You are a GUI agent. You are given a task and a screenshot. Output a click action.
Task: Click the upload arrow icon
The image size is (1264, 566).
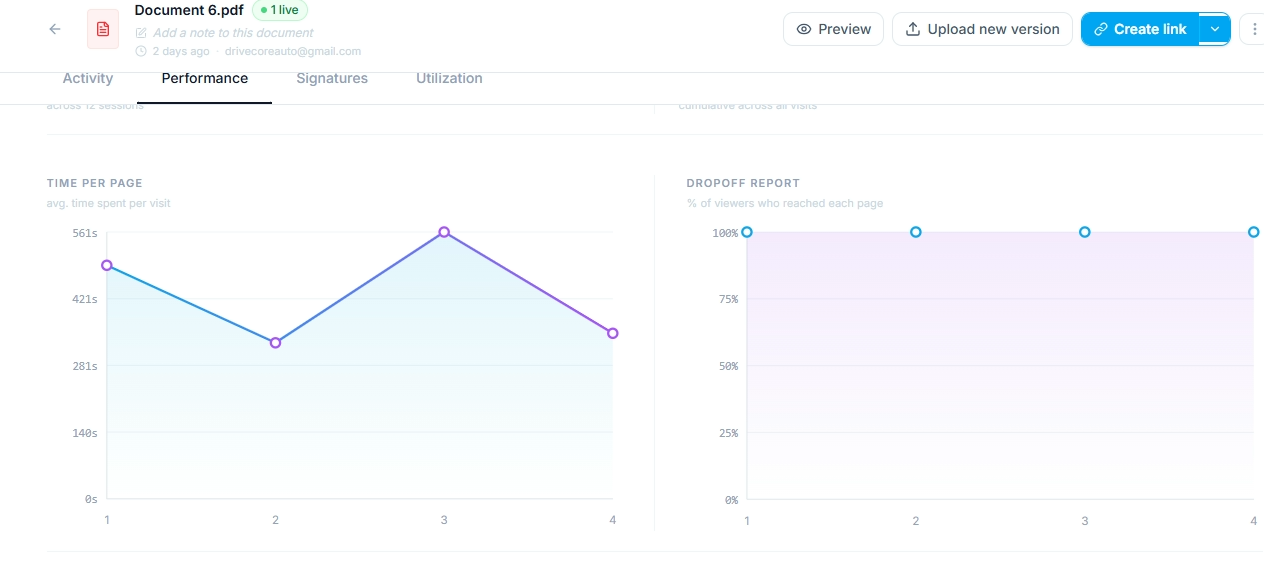(x=912, y=29)
